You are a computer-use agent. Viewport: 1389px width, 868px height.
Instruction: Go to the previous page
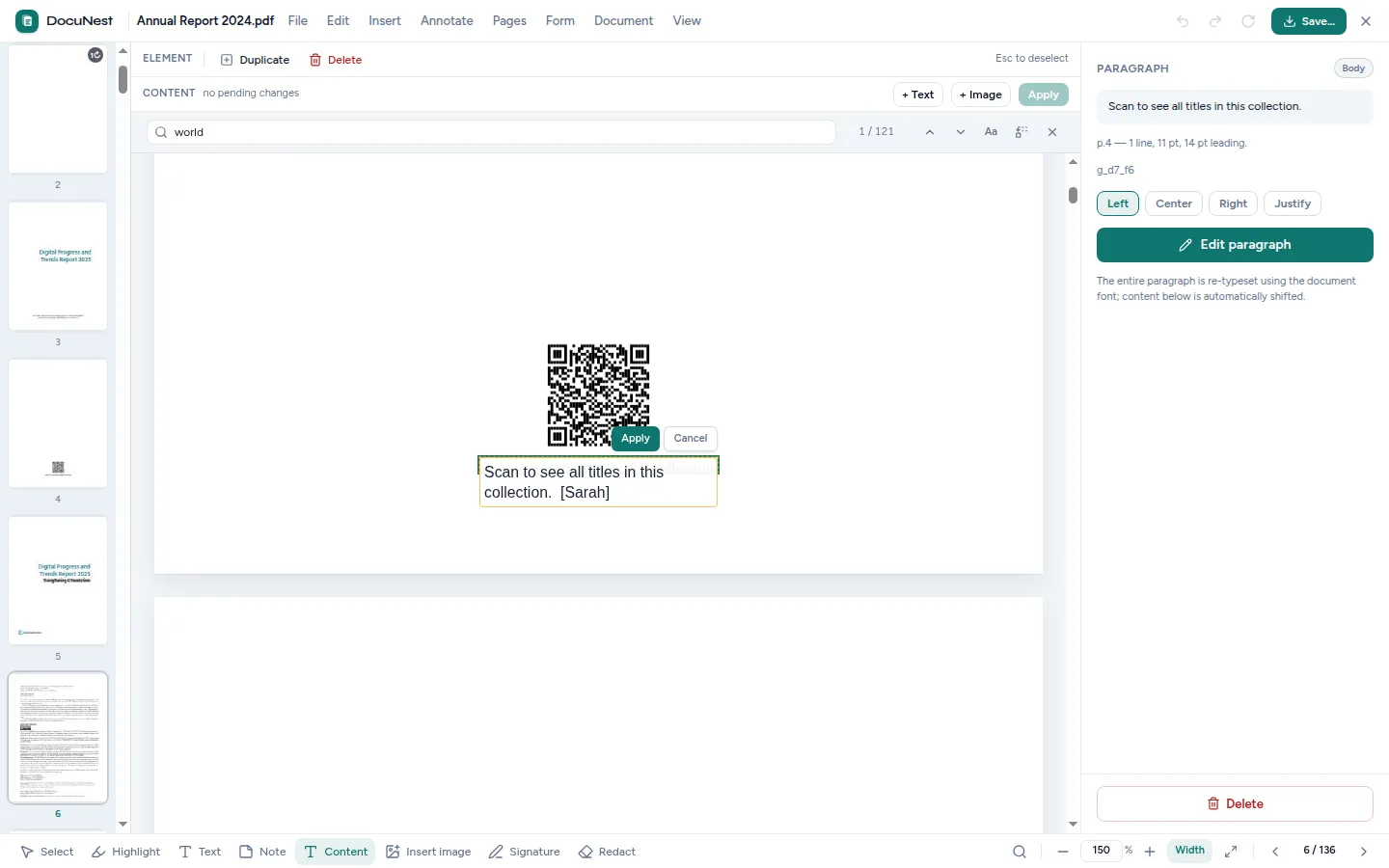click(x=1275, y=852)
